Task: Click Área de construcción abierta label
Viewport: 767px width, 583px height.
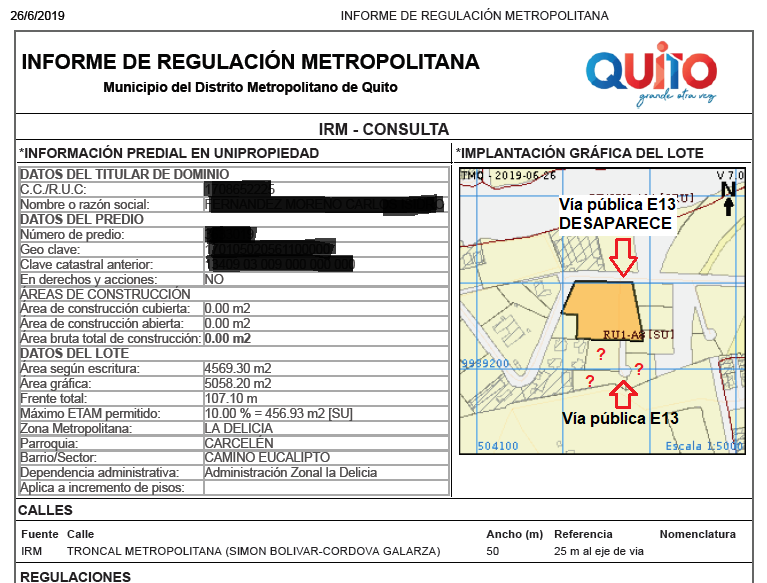Action: click(x=102, y=324)
